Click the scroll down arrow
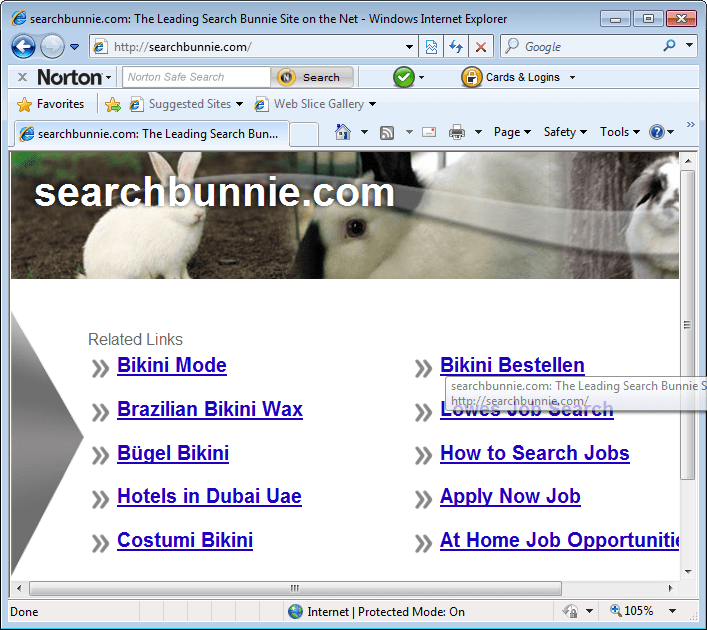Viewport: 707px width, 630px height. [688, 571]
